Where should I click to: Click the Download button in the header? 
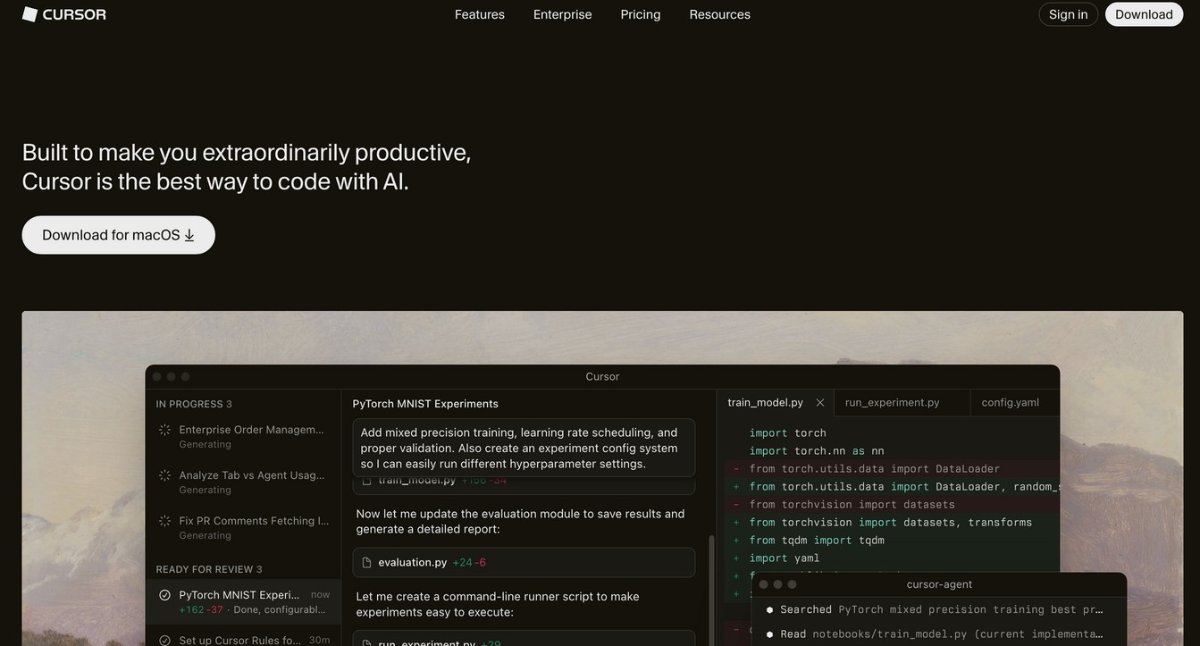[1143, 14]
